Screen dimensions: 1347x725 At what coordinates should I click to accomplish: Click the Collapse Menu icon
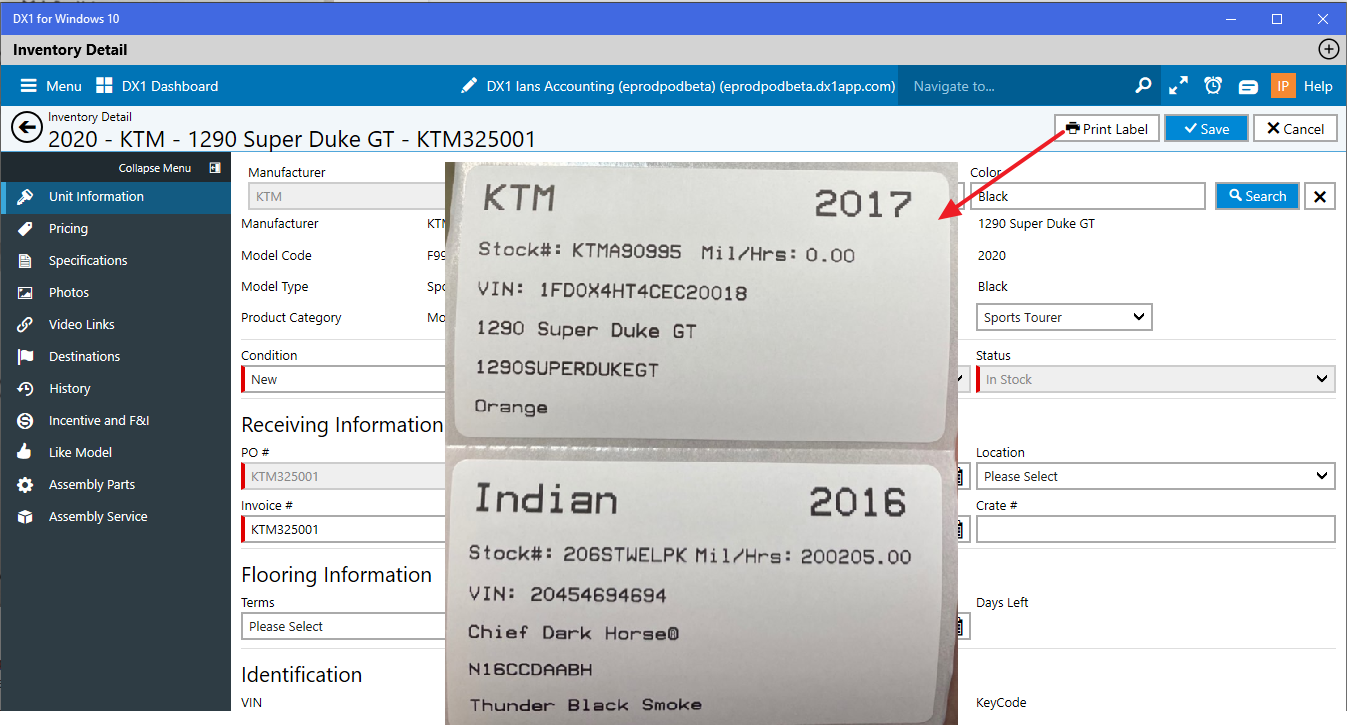[x=214, y=168]
